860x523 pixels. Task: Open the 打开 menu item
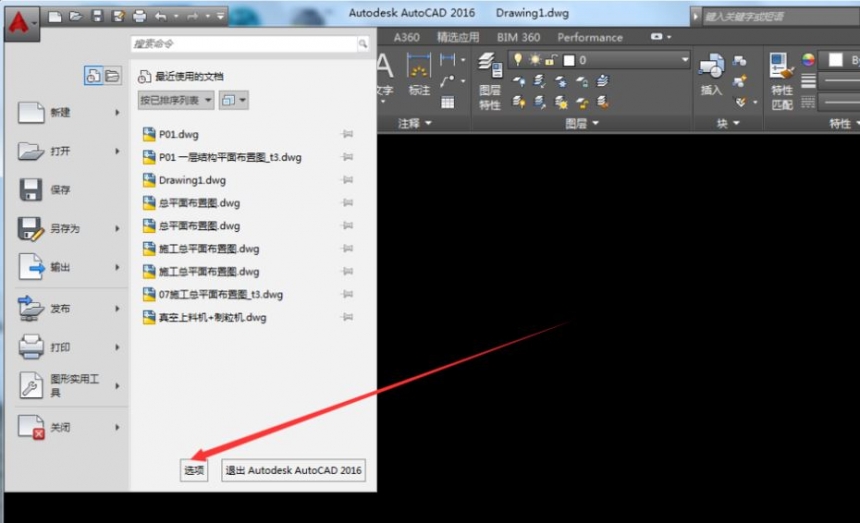click(69, 151)
